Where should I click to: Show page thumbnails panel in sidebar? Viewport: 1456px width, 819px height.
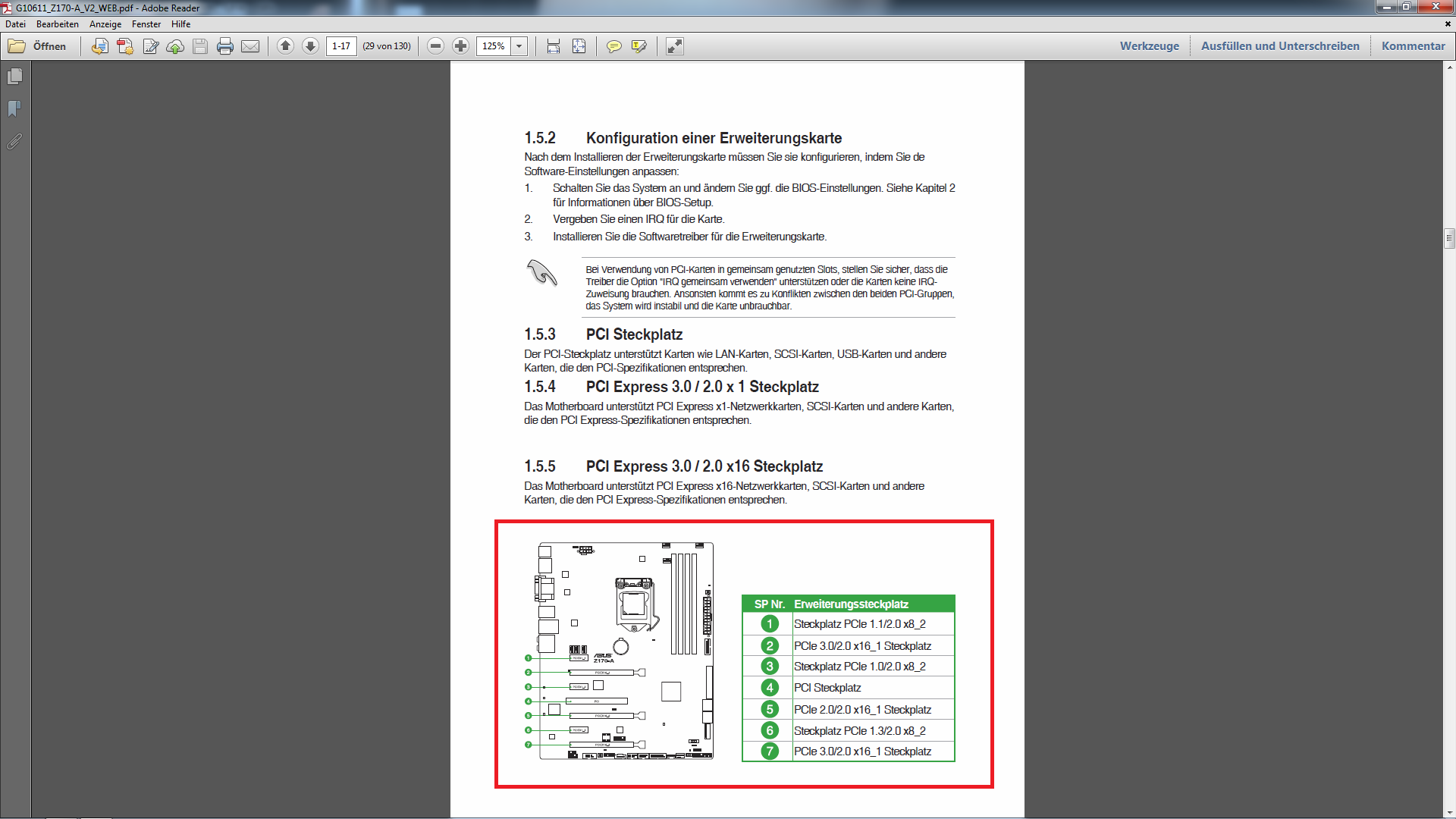pyautogui.click(x=14, y=77)
